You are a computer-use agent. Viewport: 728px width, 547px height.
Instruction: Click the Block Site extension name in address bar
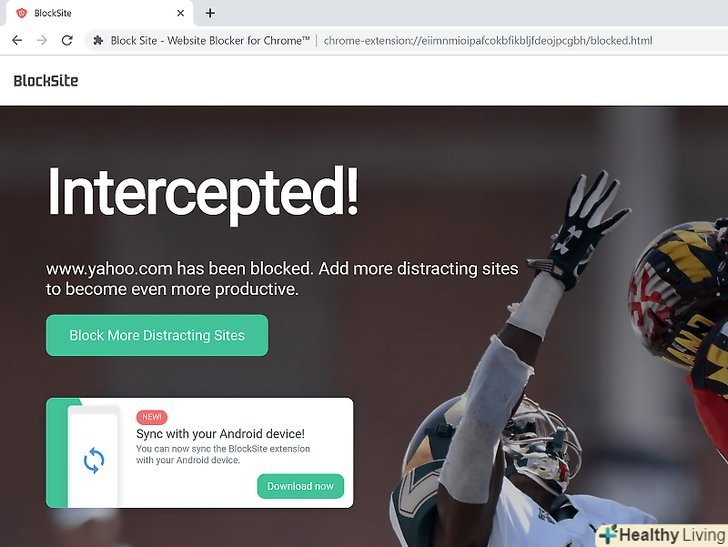click(x=210, y=40)
